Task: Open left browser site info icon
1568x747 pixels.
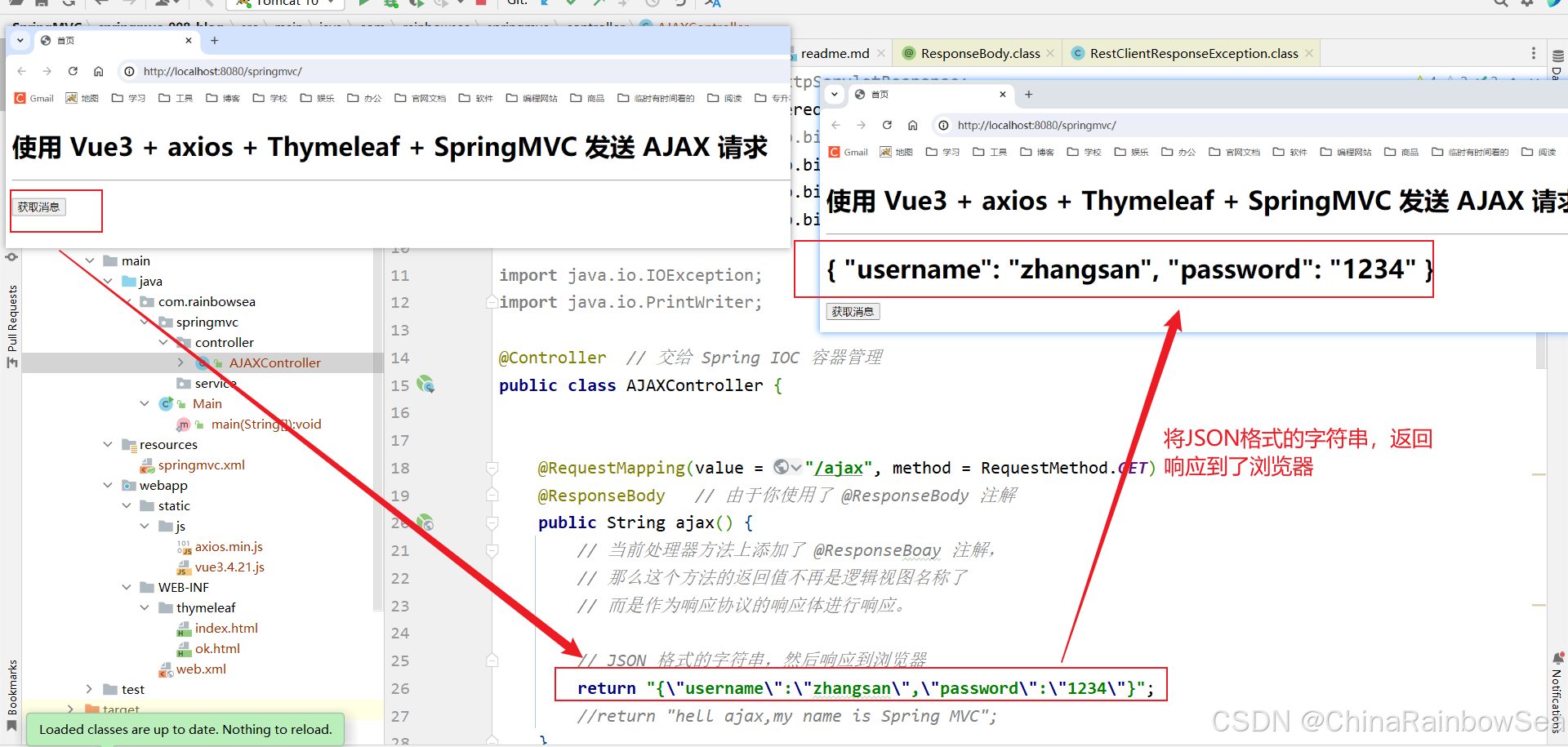Action: pos(129,71)
